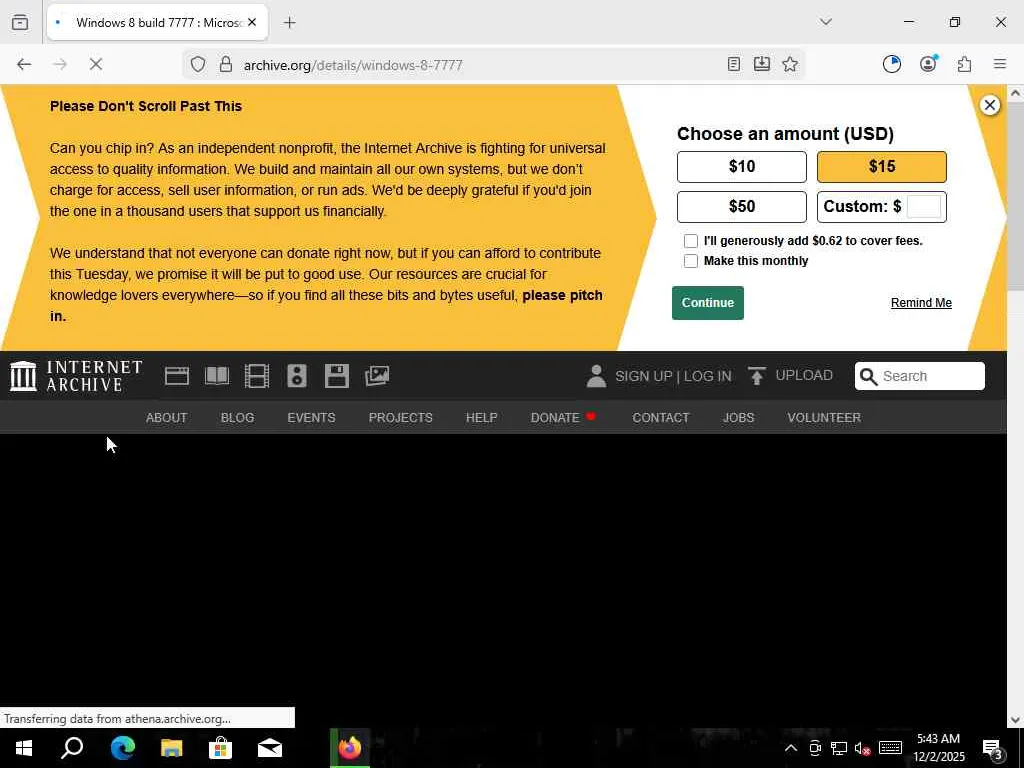Open the Software floppy disk icon
Viewport: 1024px width, 768px height.
(x=337, y=376)
